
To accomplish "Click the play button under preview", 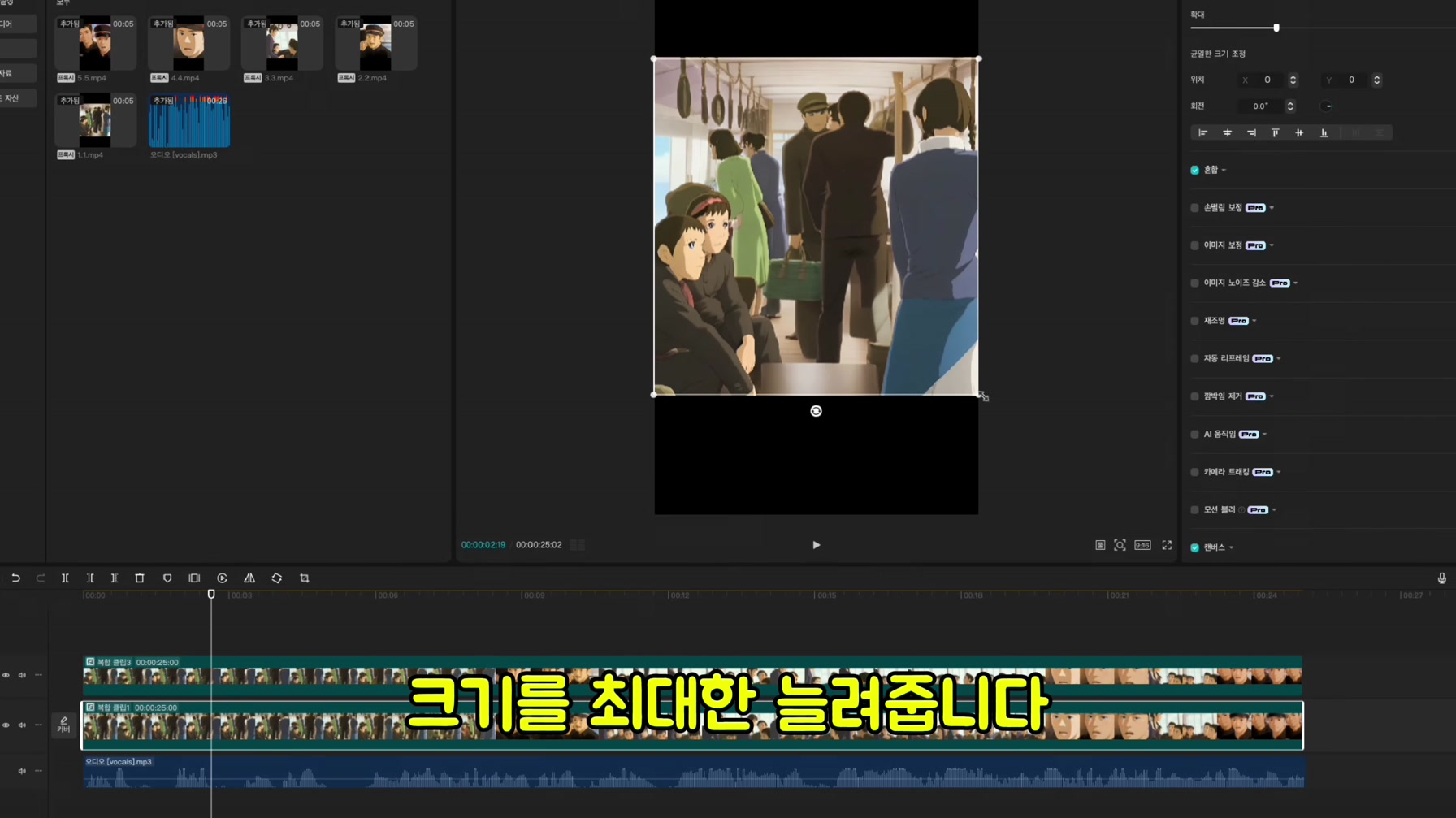I will 817,545.
